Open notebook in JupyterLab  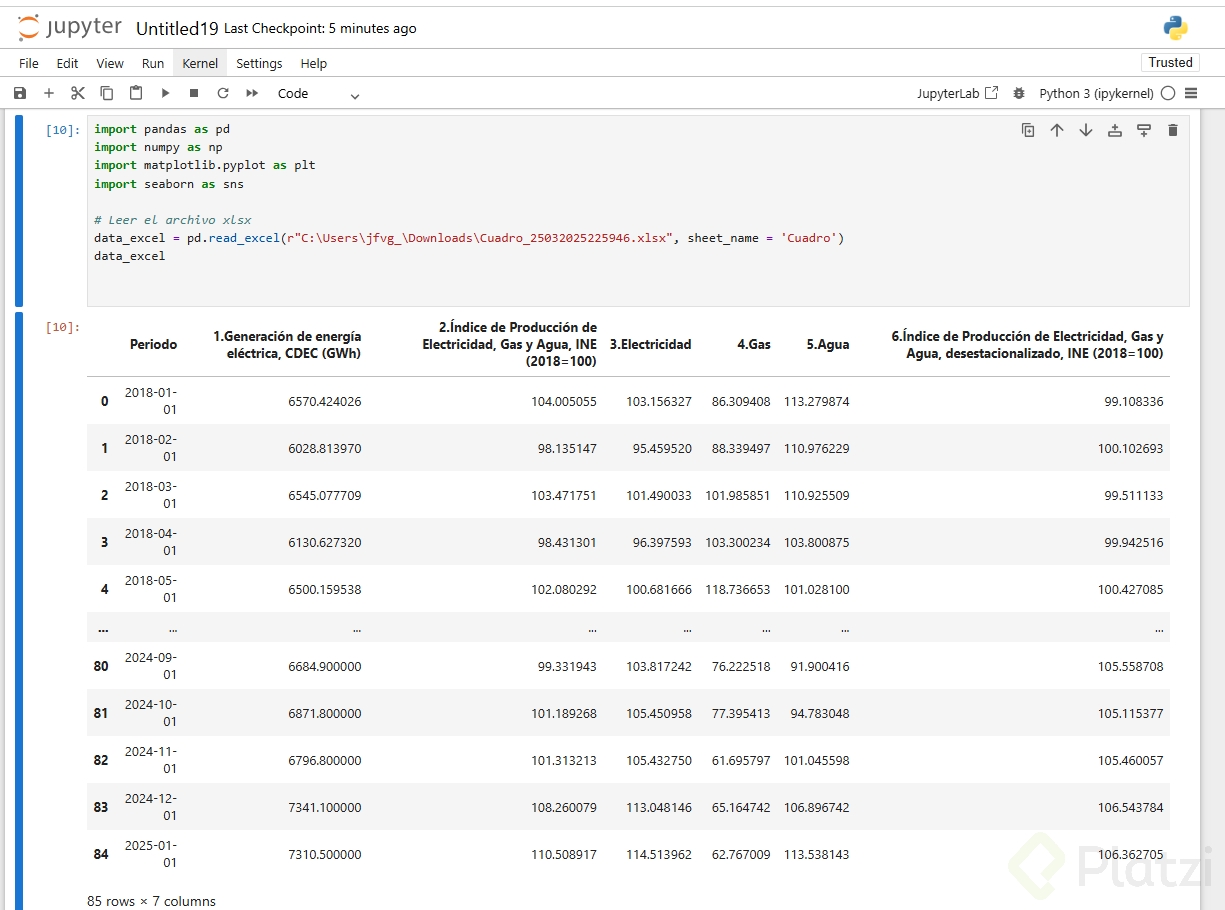957,93
